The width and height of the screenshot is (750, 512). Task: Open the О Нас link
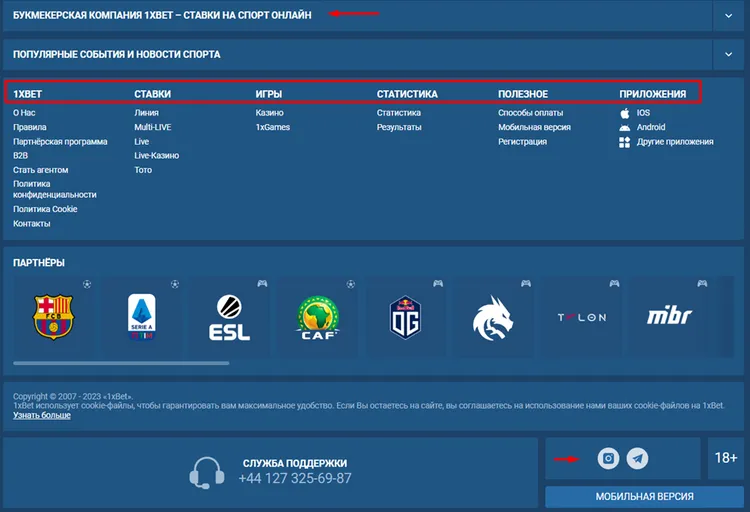(24, 113)
